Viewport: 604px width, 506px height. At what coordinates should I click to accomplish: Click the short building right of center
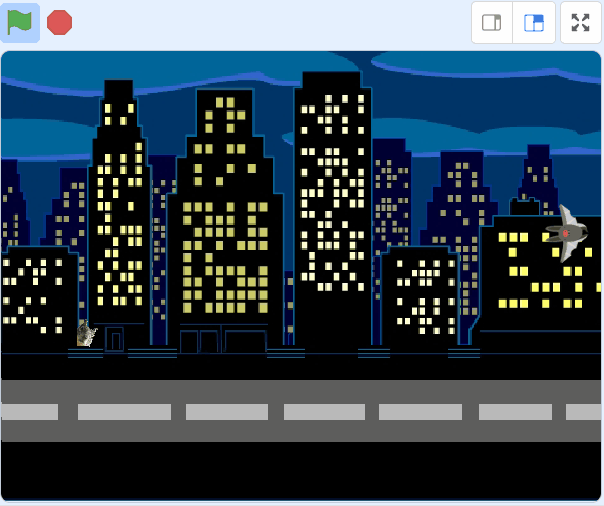tap(420, 295)
